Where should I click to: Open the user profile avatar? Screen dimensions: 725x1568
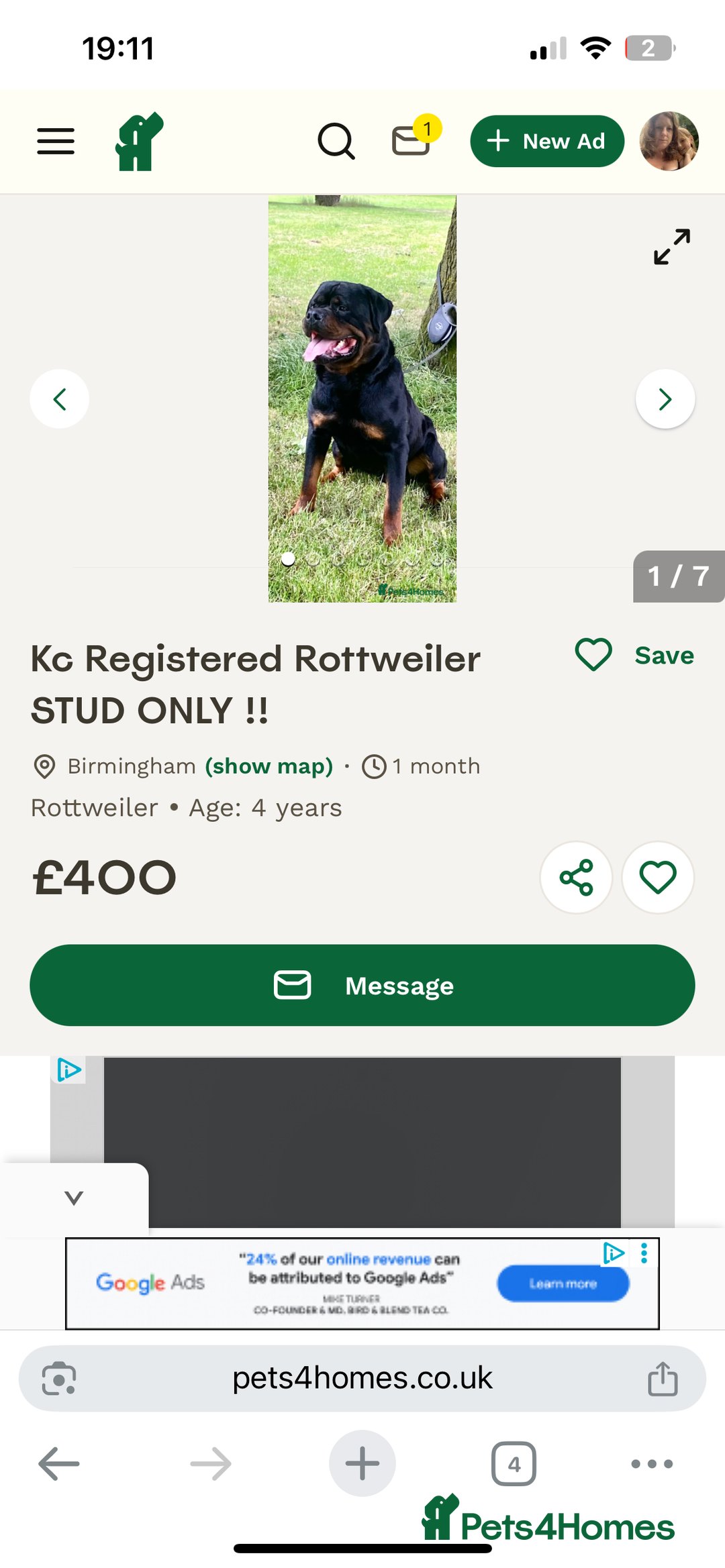click(669, 141)
